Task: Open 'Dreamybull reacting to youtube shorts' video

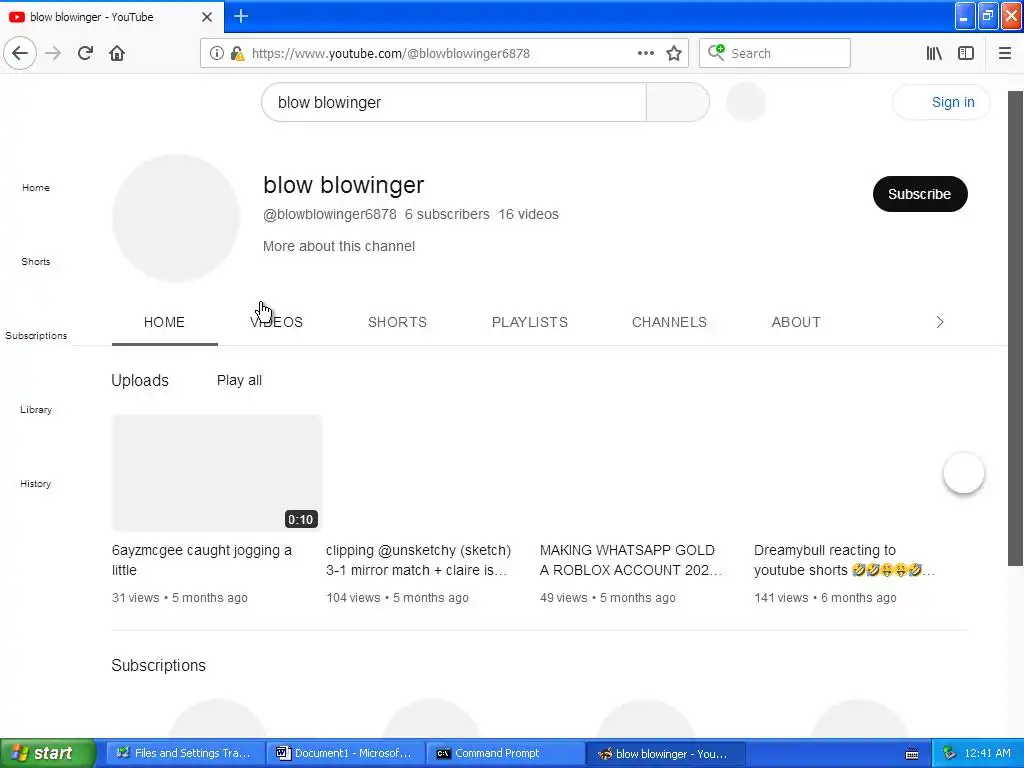Action: pos(844,560)
